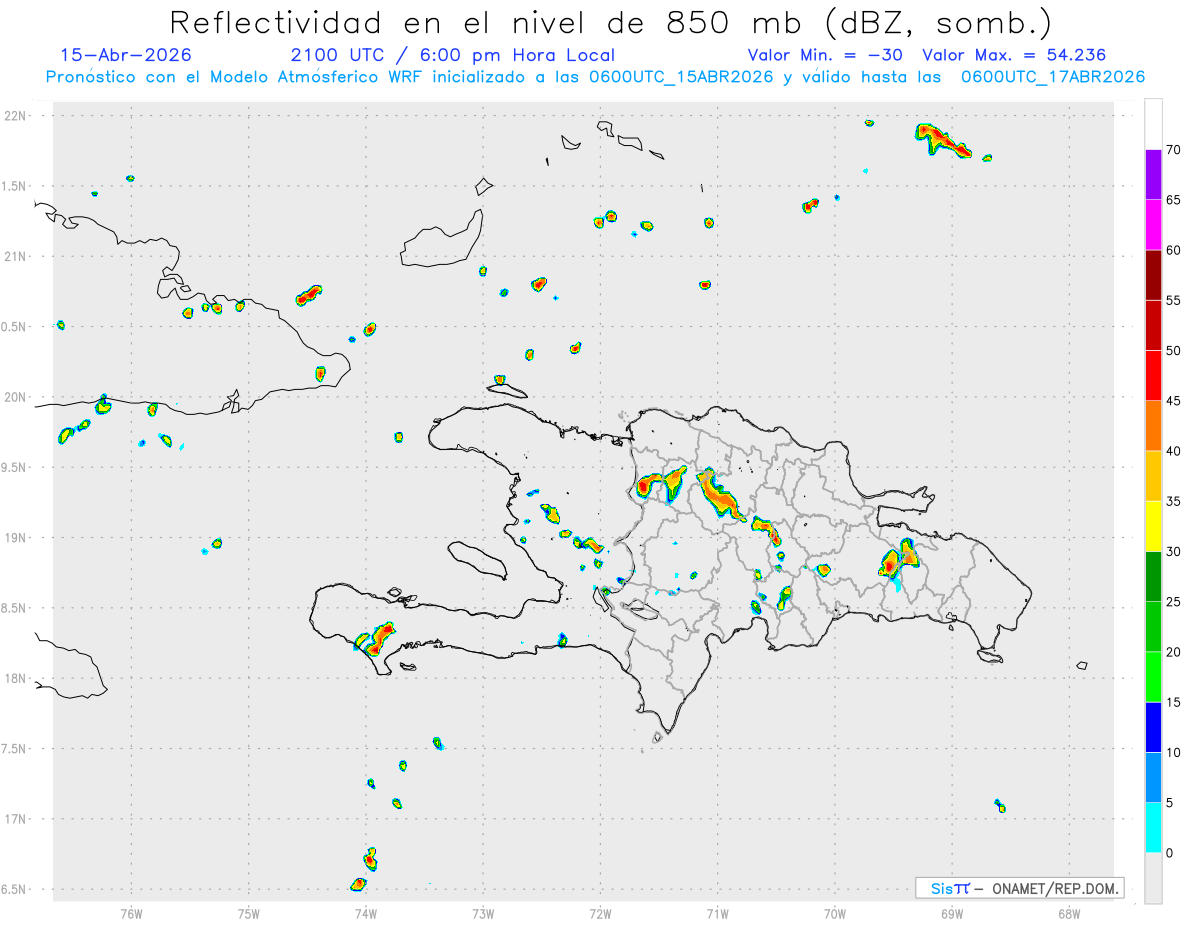This screenshot has height=927, width=1200.
Task: Click the 22N latitude axis label
Action: [17, 116]
